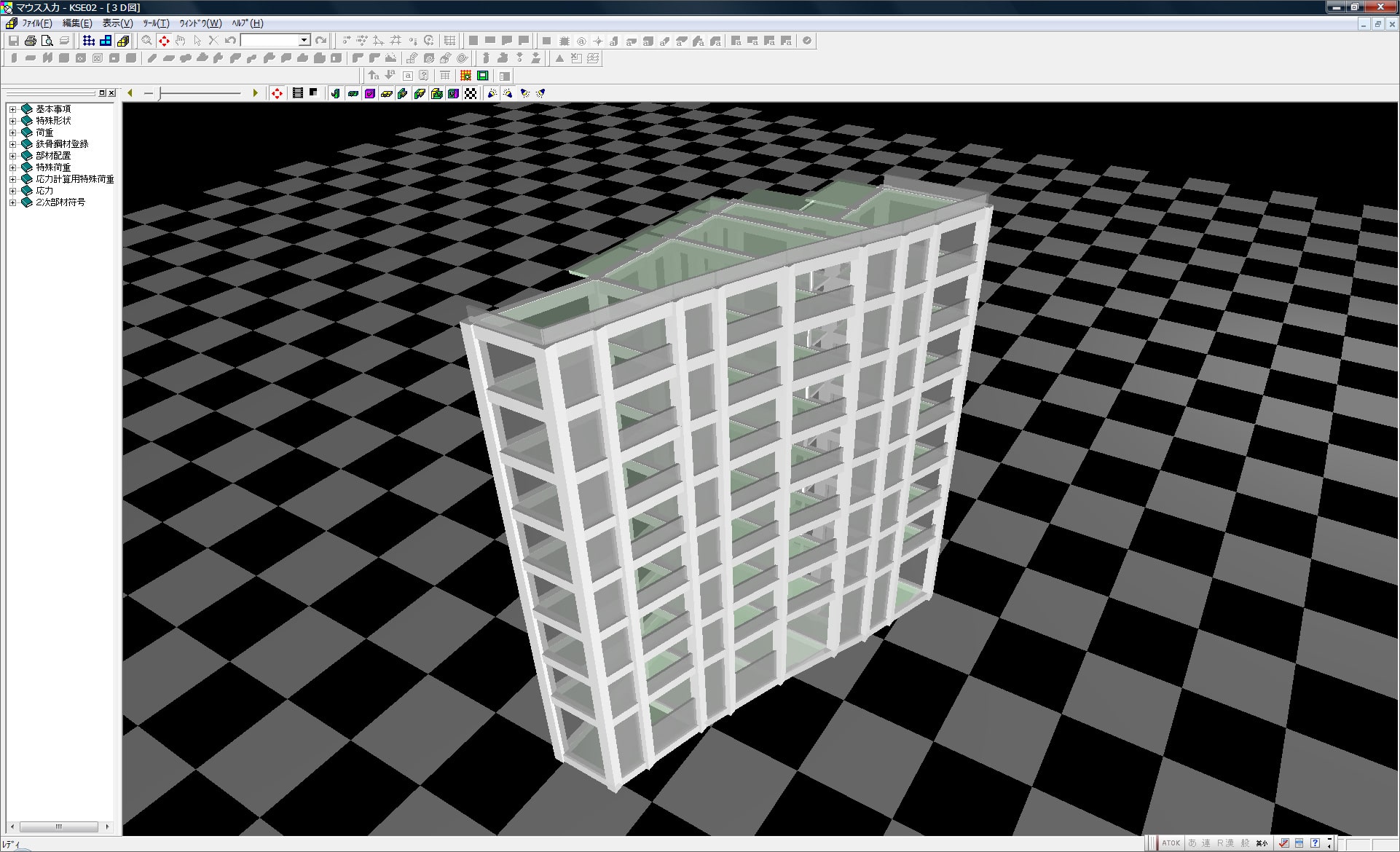
Task: Open the ヘルプ(H) menu
Action: click(x=248, y=23)
